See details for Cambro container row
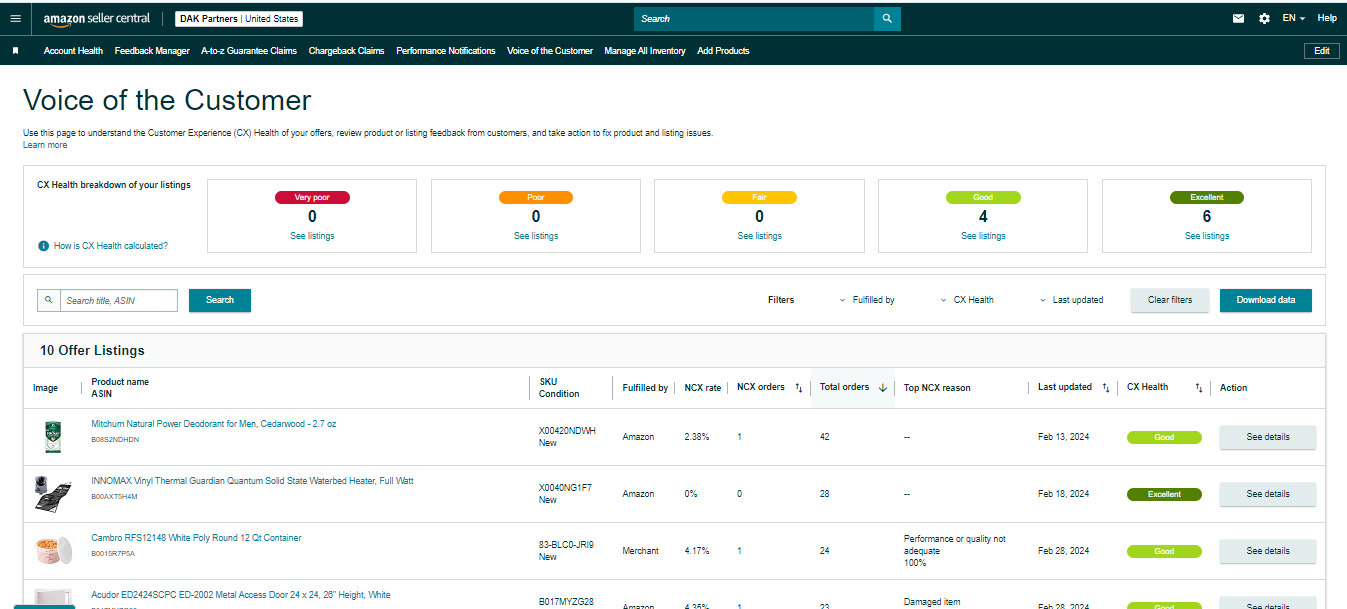This screenshot has width=1347, height=609. click(1268, 551)
